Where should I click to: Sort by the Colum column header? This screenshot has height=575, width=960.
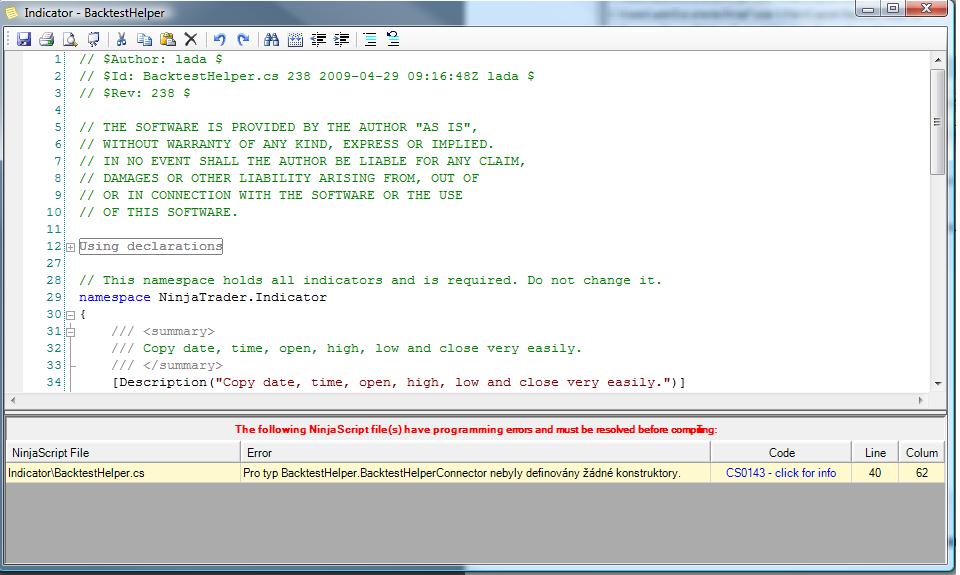click(x=921, y=453)
